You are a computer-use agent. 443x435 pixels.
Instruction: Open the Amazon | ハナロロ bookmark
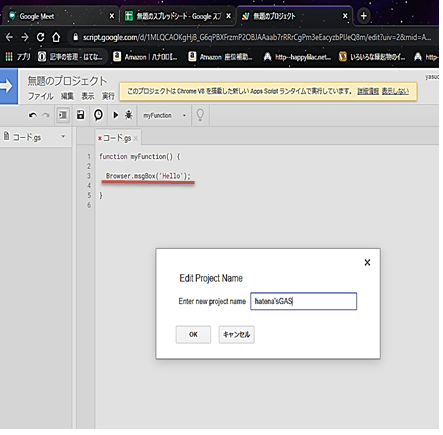point(145,57)
